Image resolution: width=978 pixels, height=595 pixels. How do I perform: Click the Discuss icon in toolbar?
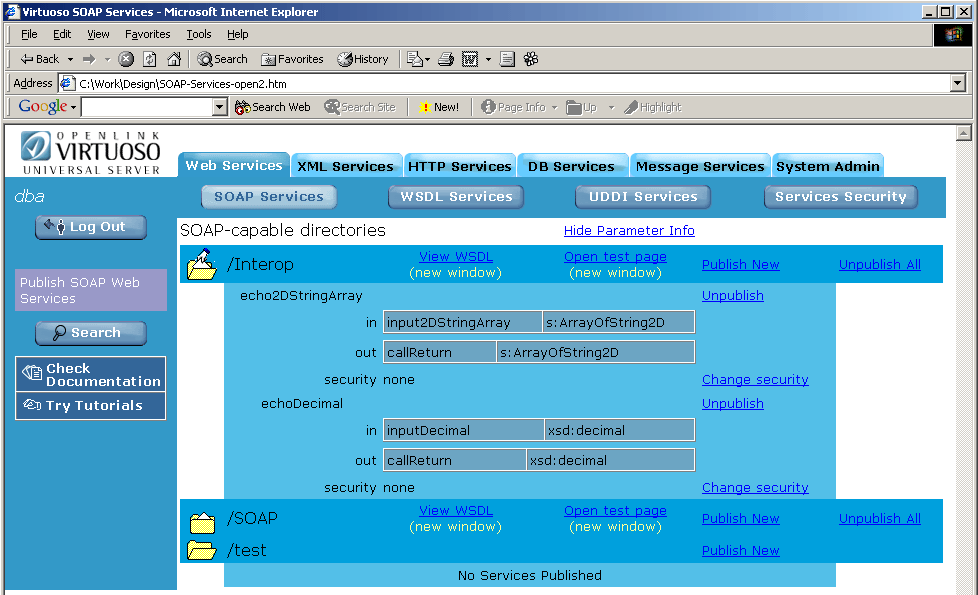[507, 59]
